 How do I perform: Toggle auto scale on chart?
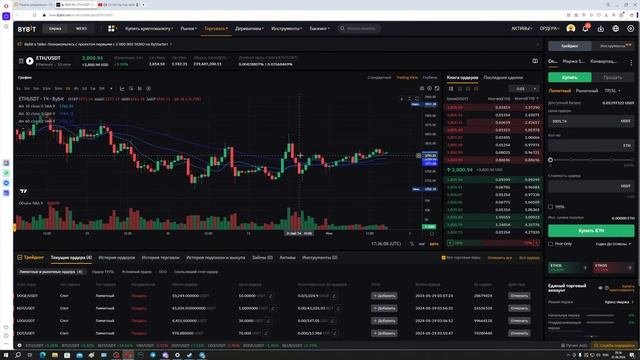click(x=434, y=244)
